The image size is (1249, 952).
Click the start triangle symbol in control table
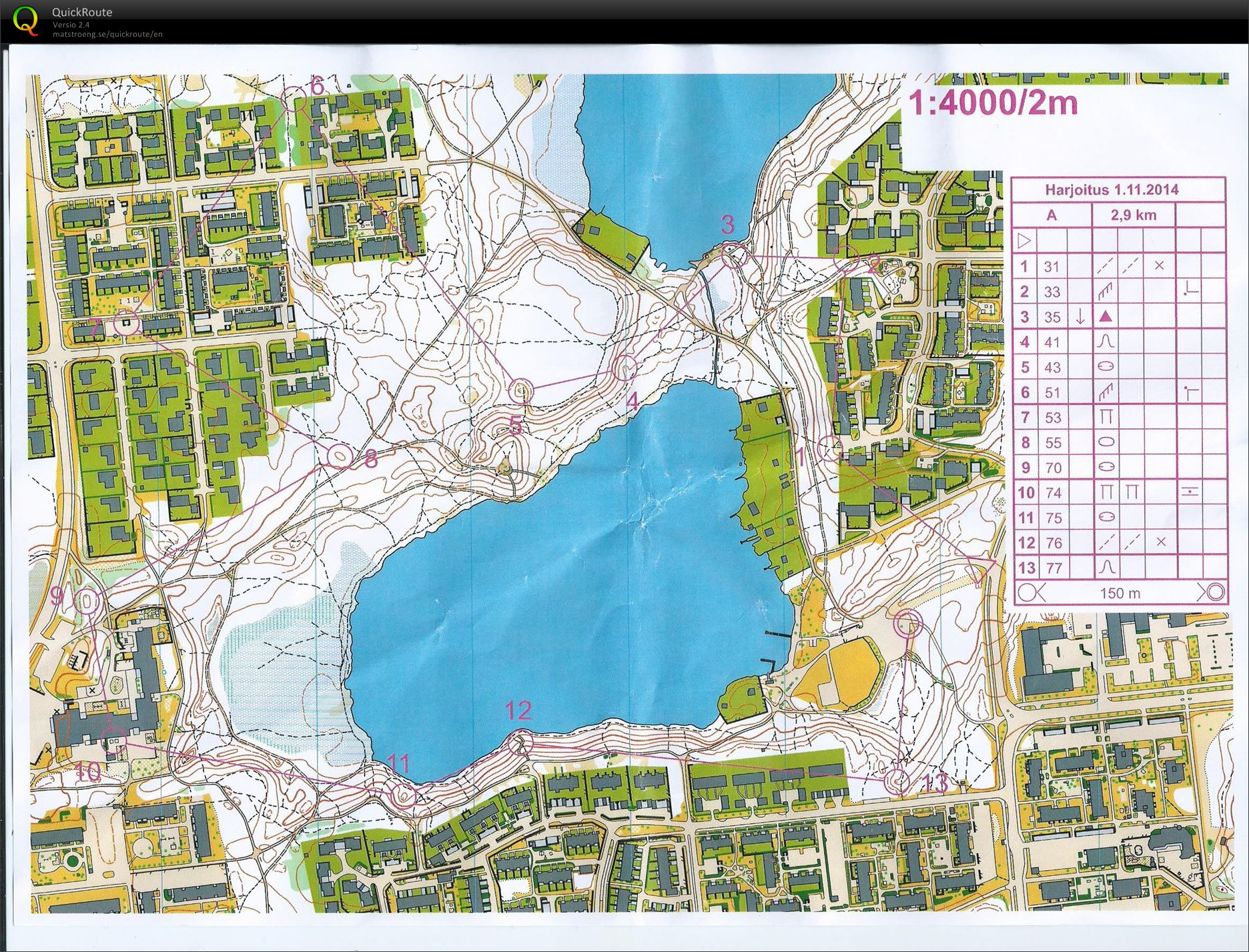pos(1024,240)
